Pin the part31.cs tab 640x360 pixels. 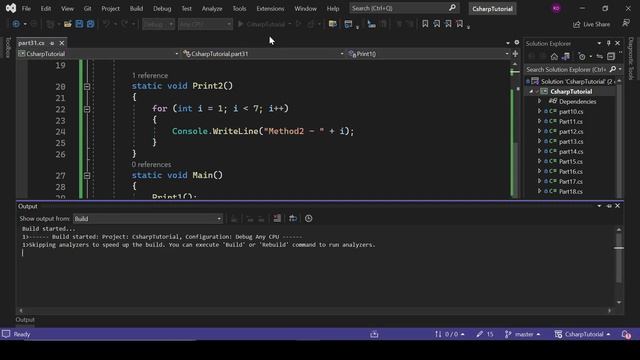[52, 43]
